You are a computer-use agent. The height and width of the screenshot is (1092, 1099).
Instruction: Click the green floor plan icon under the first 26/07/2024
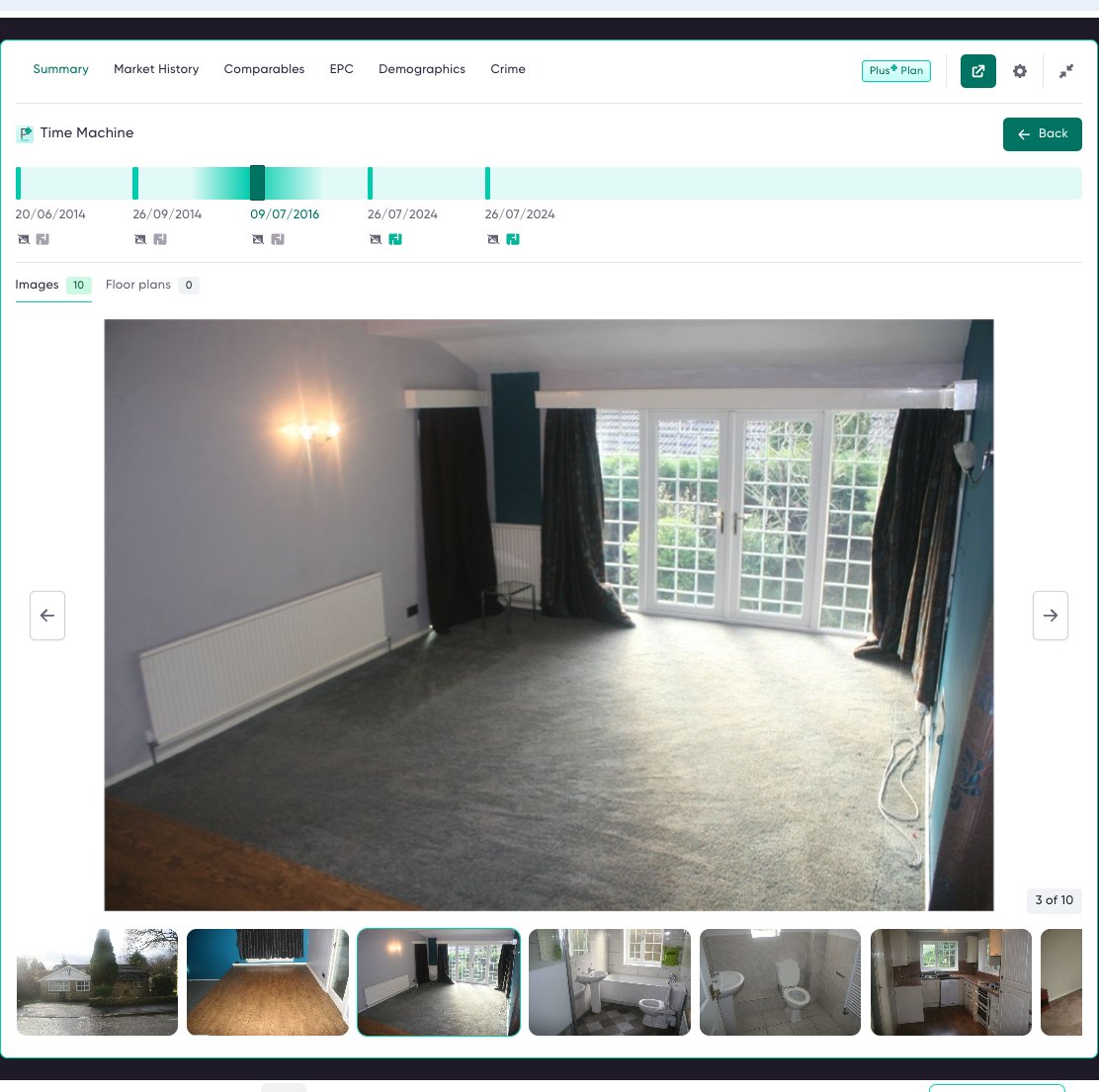[395, 240]
